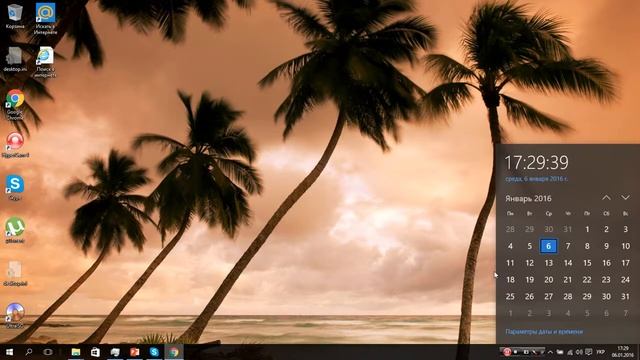
Task: Open File Explorer from the taskbar
Action: click(x=76, y=352)
